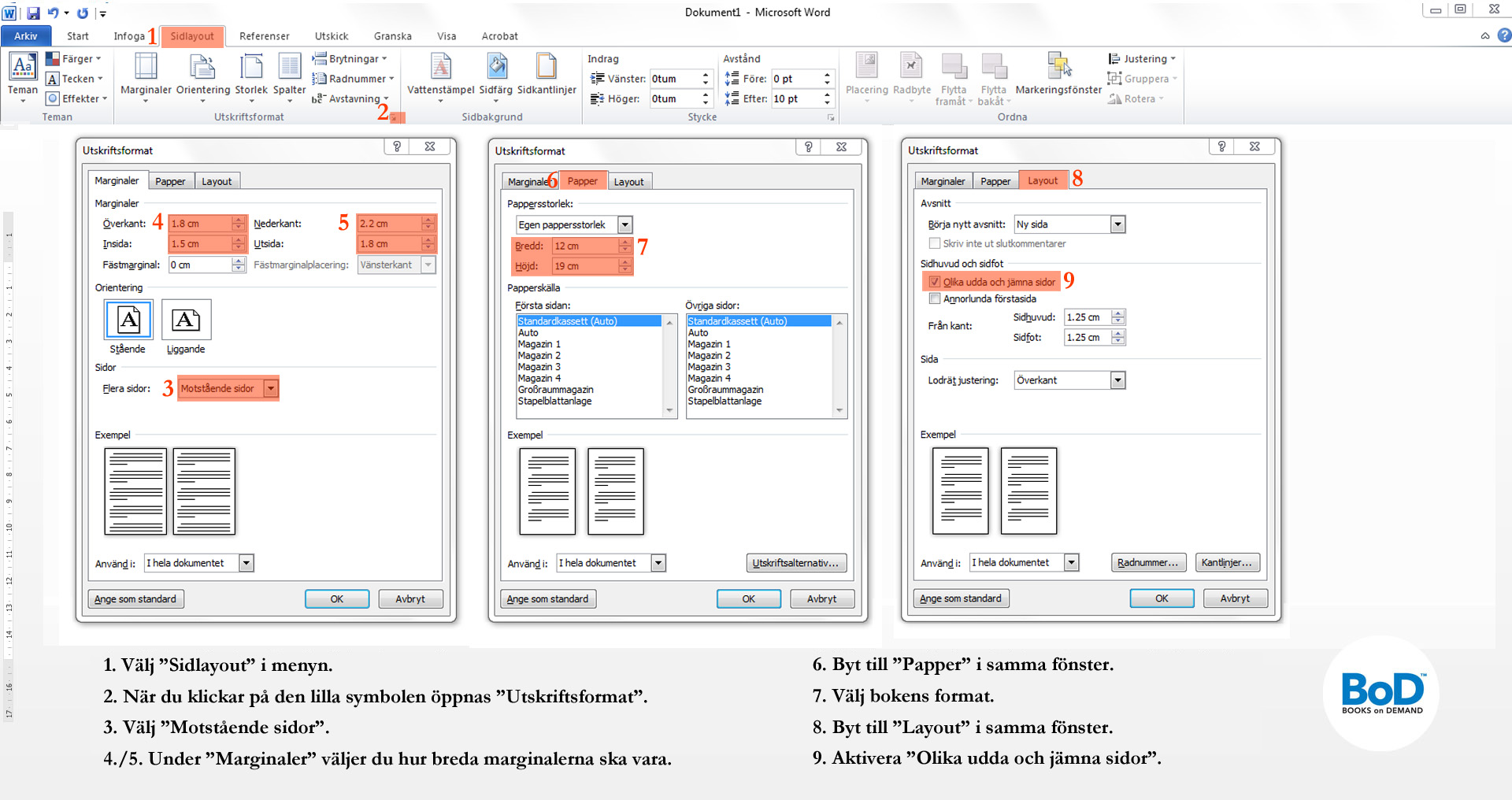Switch to the Referenser ribbon tab

tap(265, 36)
